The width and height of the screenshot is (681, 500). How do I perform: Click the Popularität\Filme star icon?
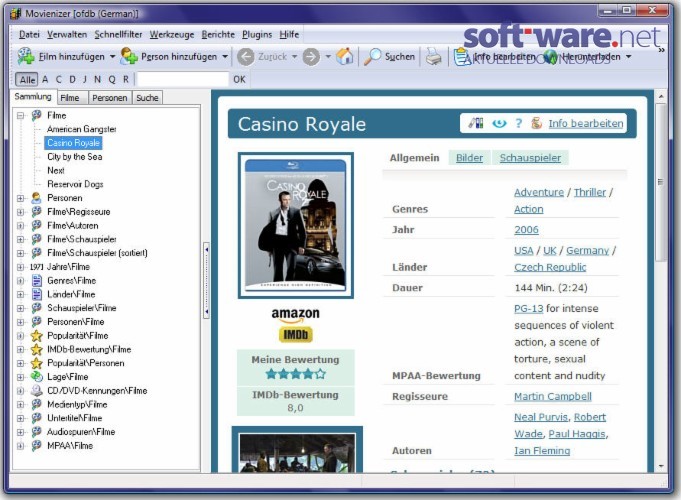click(x=36, y=336)
